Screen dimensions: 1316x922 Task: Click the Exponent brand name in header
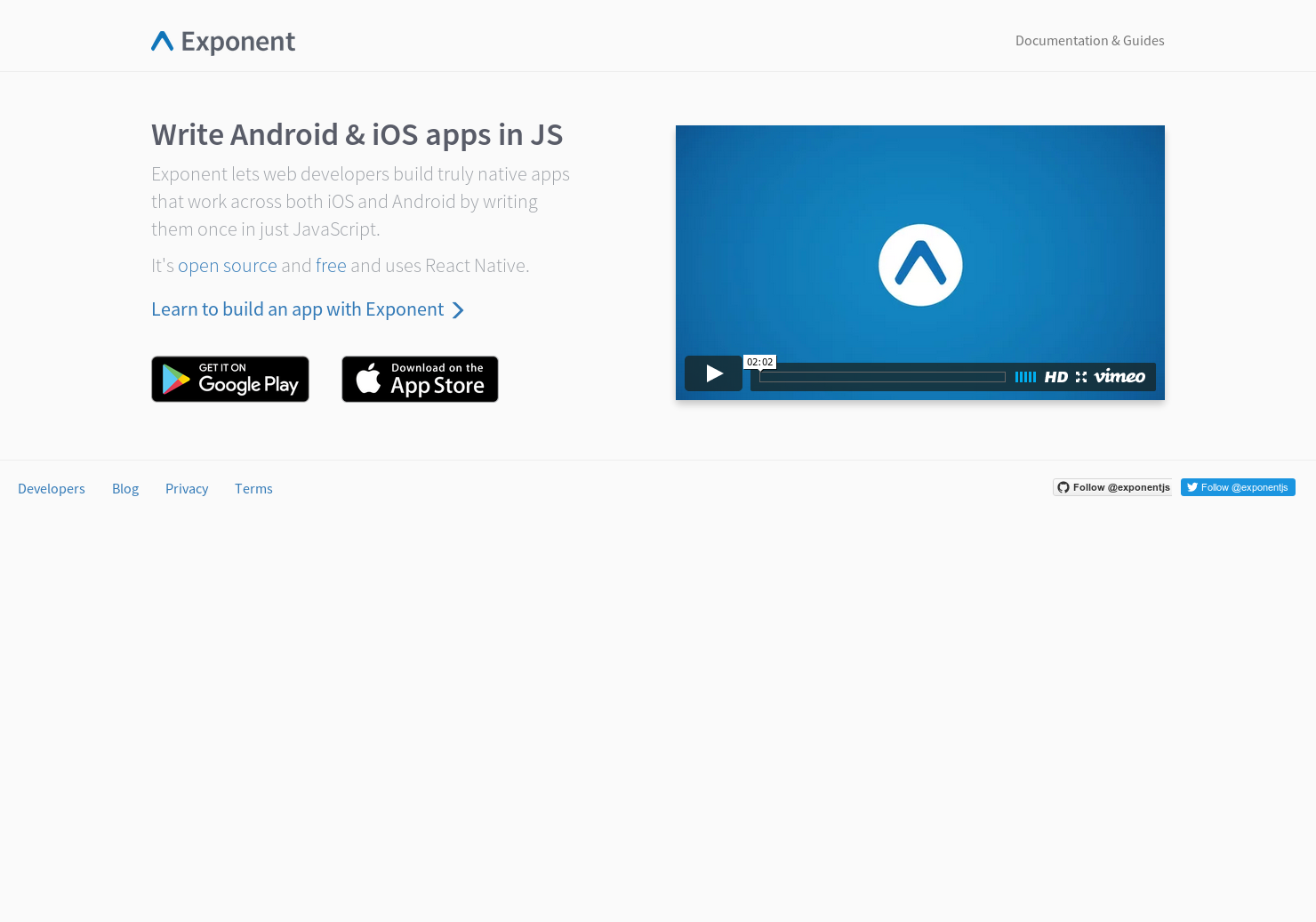tap(238, 42)
